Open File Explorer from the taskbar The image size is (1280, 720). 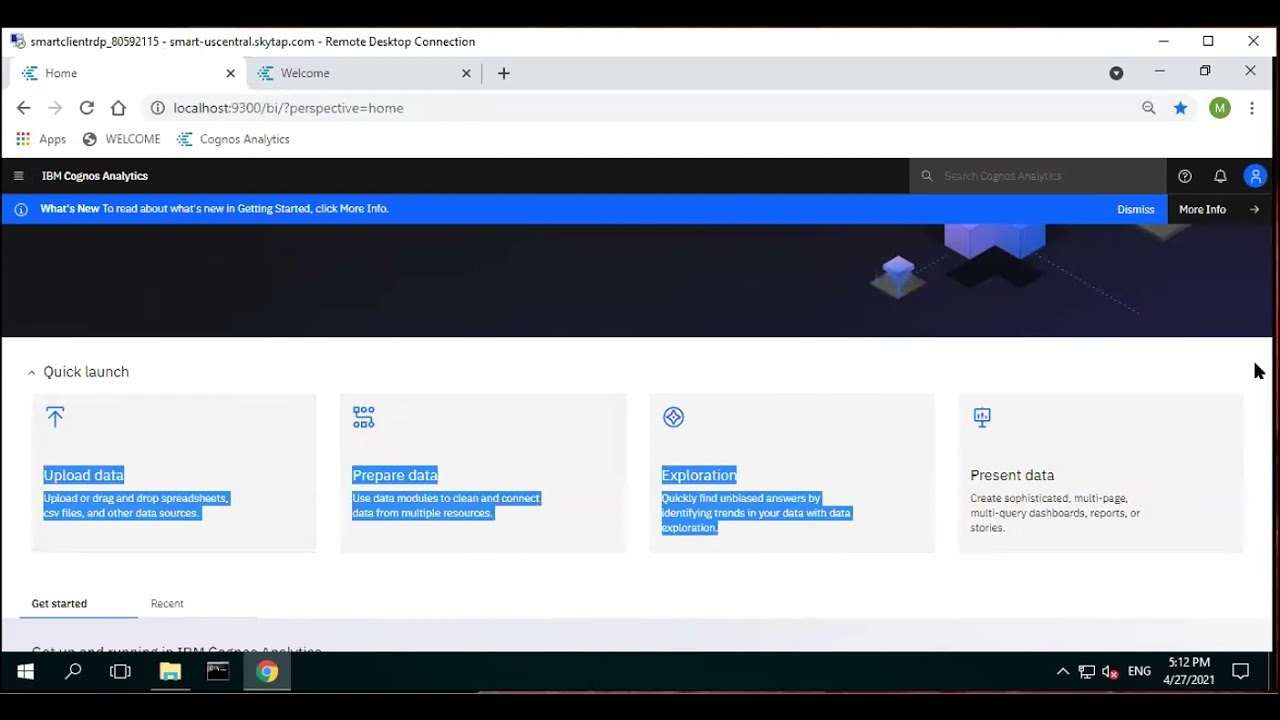[x=169, y=672]
